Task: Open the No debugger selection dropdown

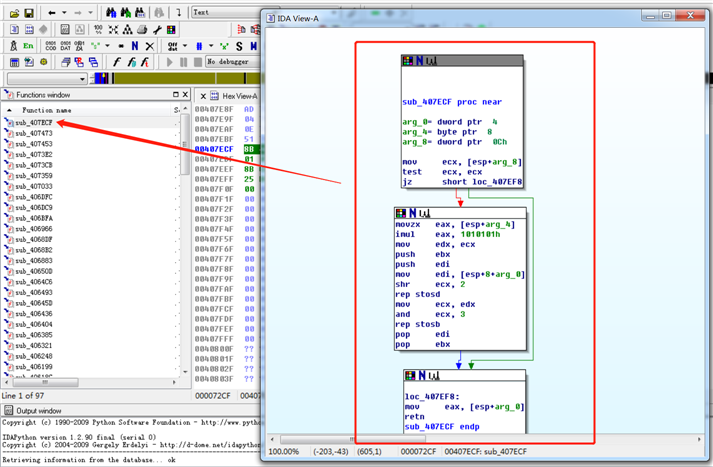Action: [x=233, y=62]
